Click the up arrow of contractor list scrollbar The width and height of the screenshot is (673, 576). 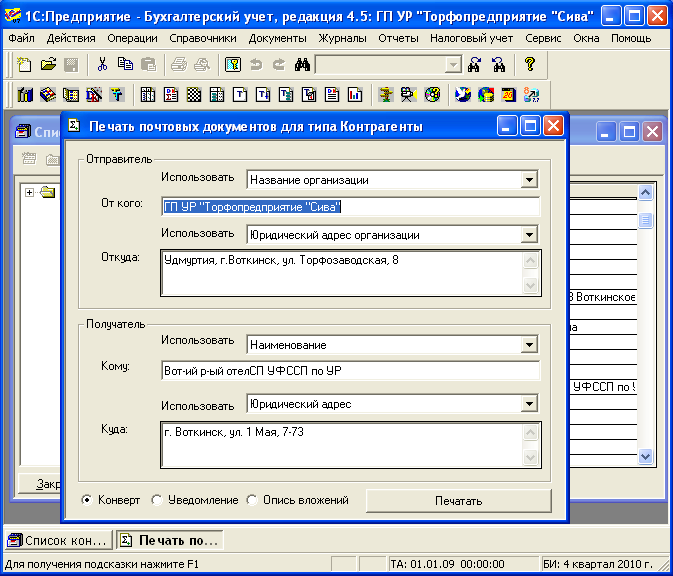[x=645, y=193]
